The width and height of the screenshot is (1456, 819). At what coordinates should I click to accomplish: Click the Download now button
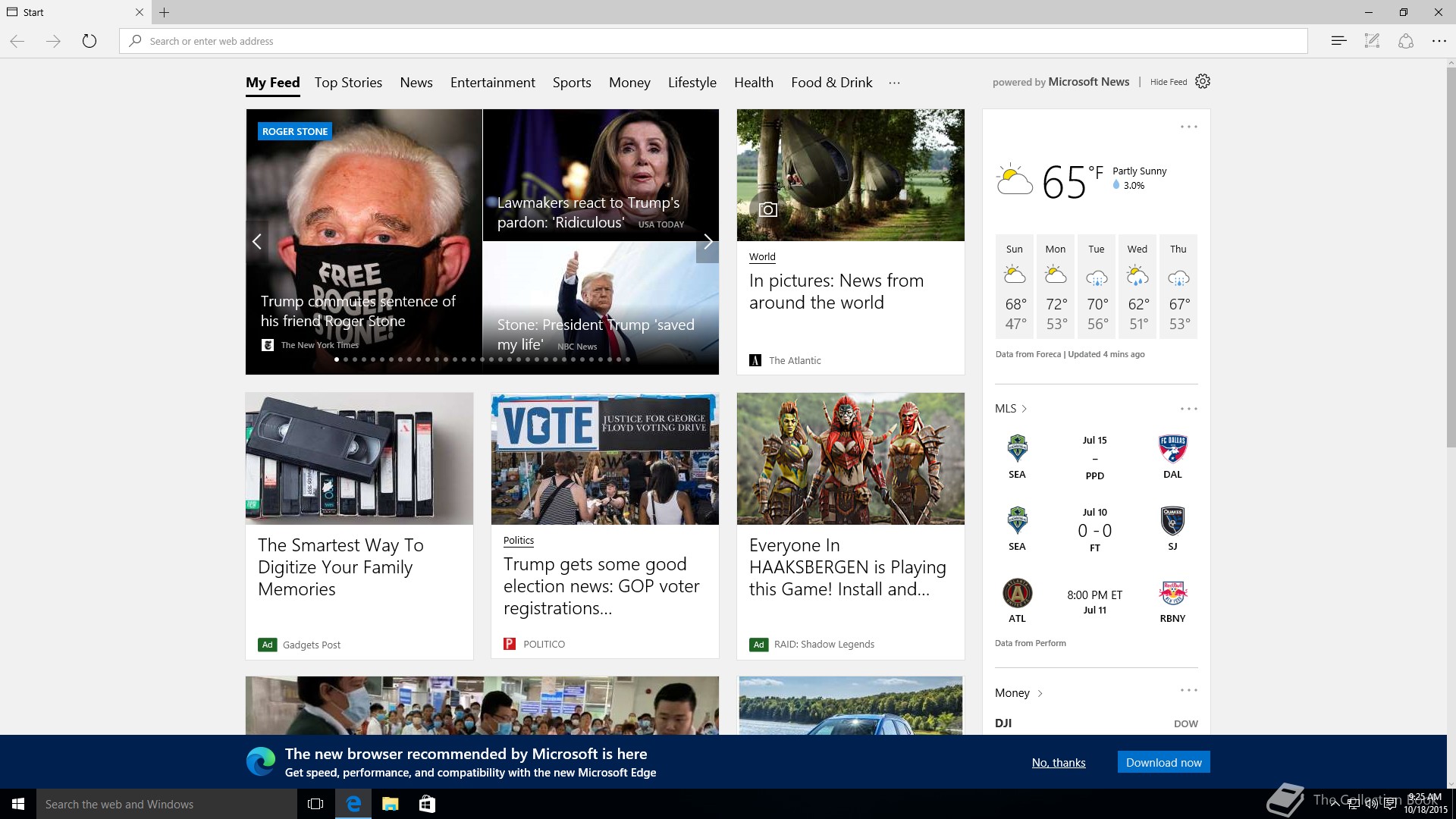[x=1163, y=762]
